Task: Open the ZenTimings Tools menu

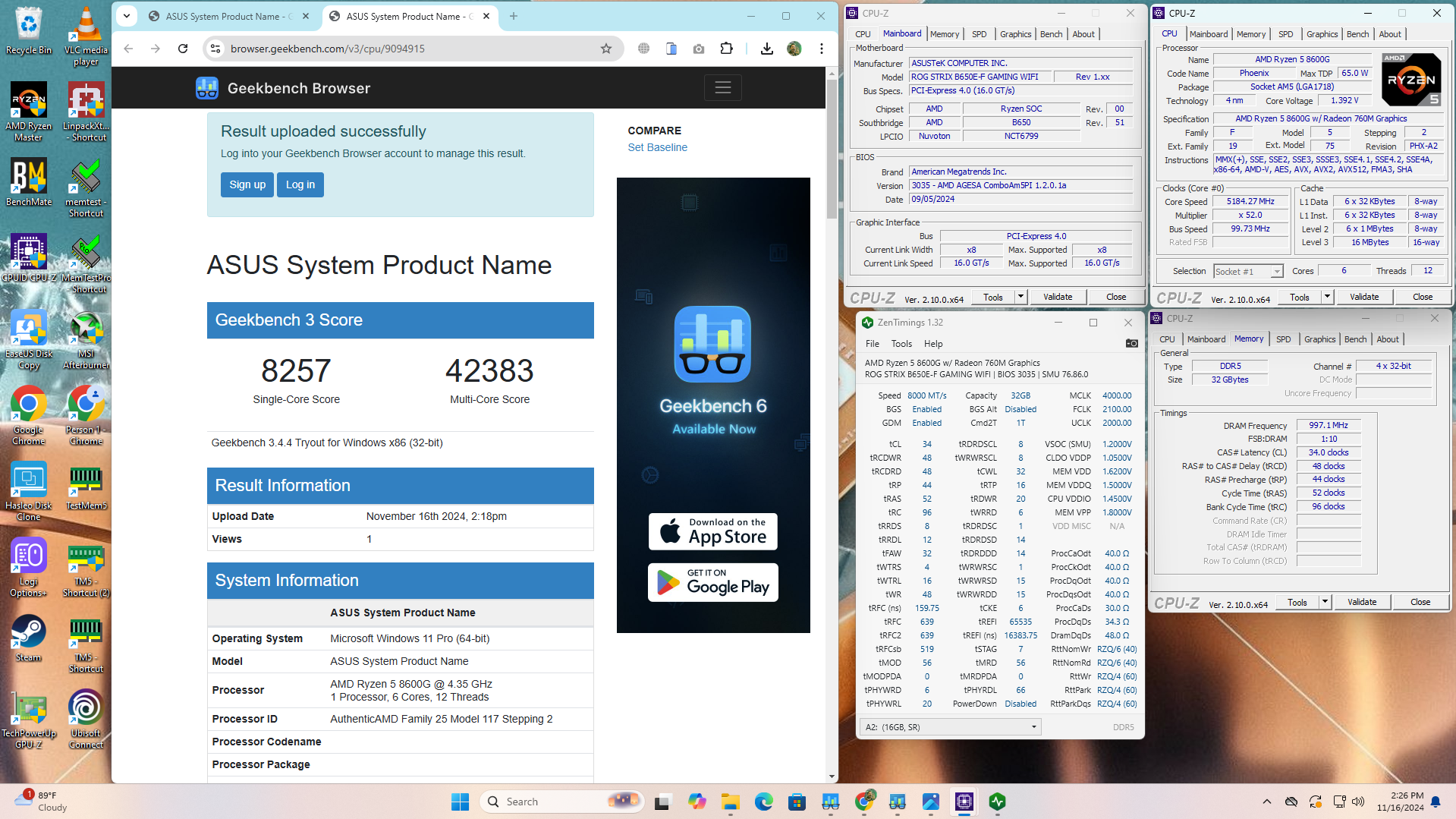Action: pyautogui.click(x=901, y=344)
